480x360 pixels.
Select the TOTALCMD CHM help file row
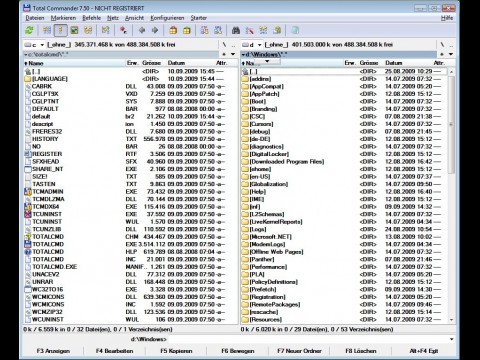[x=131, y=237]
